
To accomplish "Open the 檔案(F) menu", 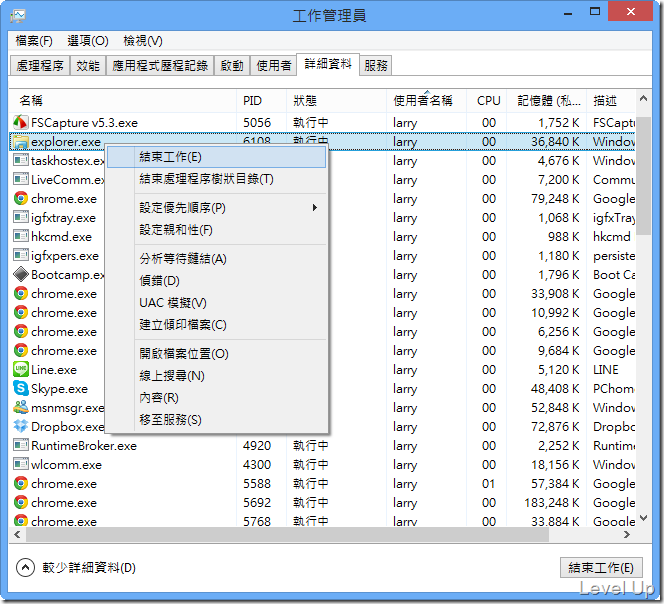I will pos(34,41).
